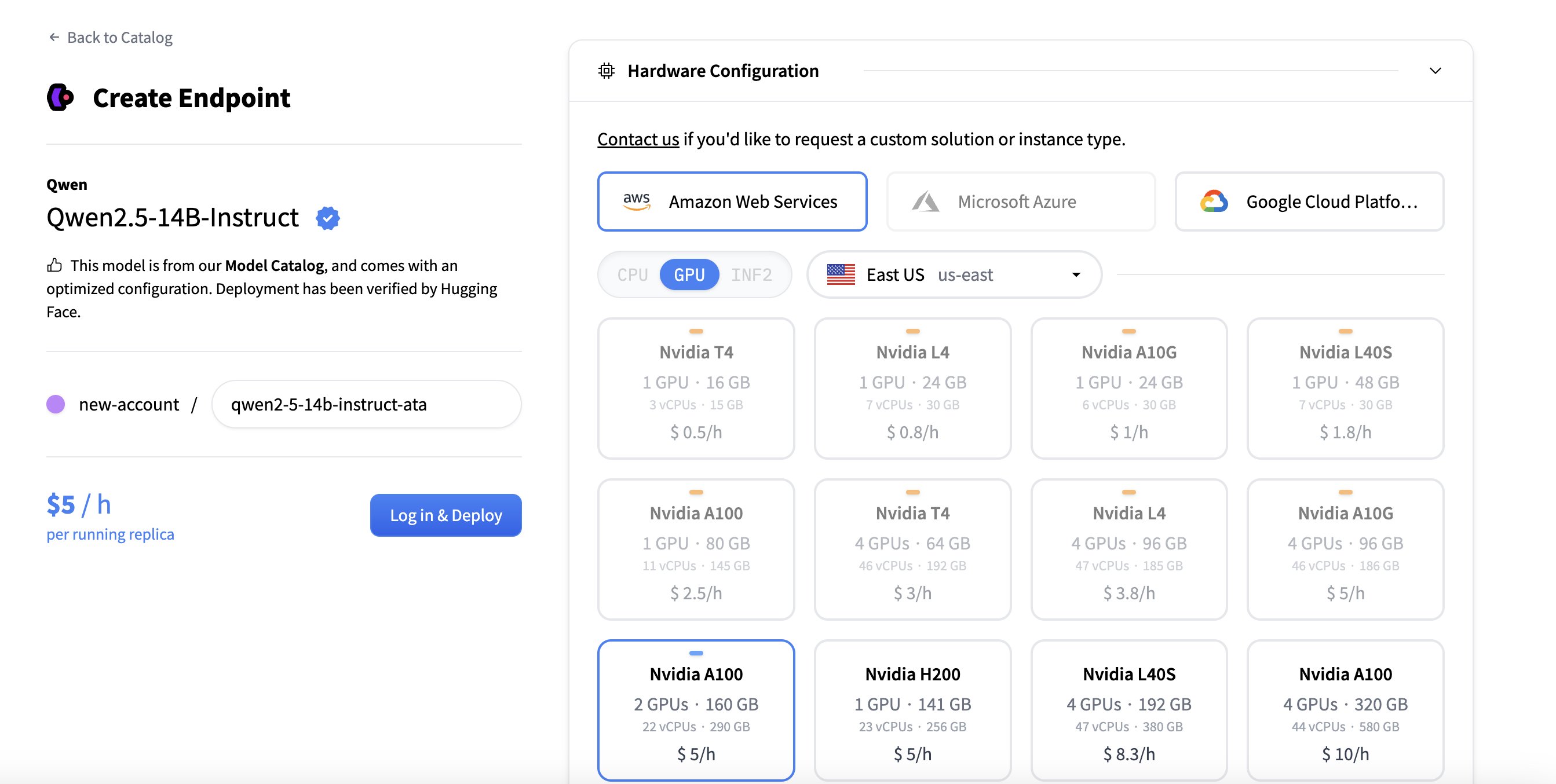1556x784 pixels.
Task: Click the AWS logo icon
Action: pos(636,202)
